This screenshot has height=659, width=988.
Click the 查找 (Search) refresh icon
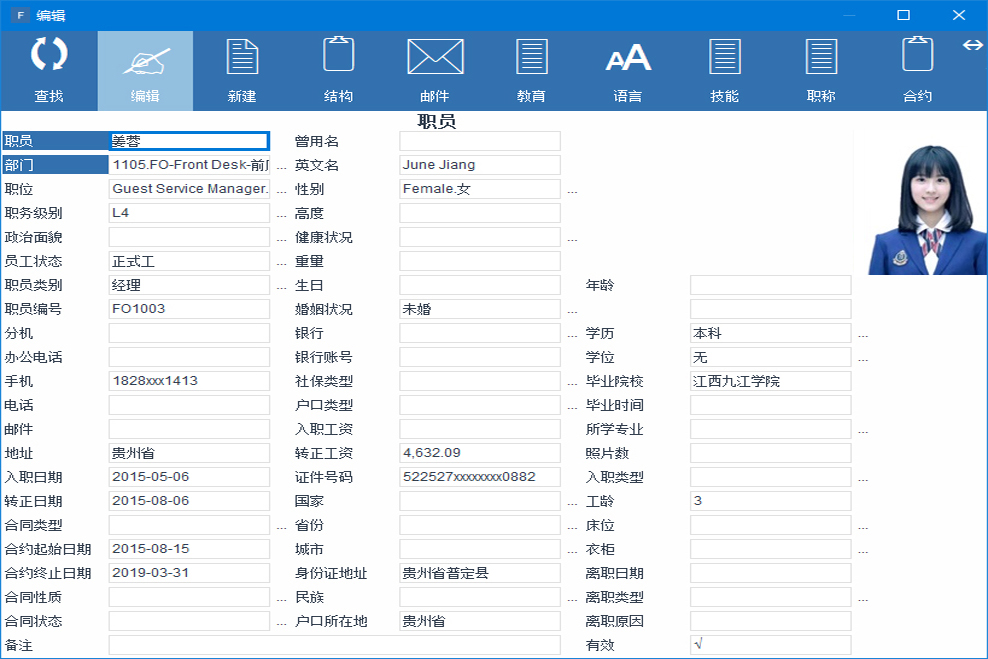[49, 55]
